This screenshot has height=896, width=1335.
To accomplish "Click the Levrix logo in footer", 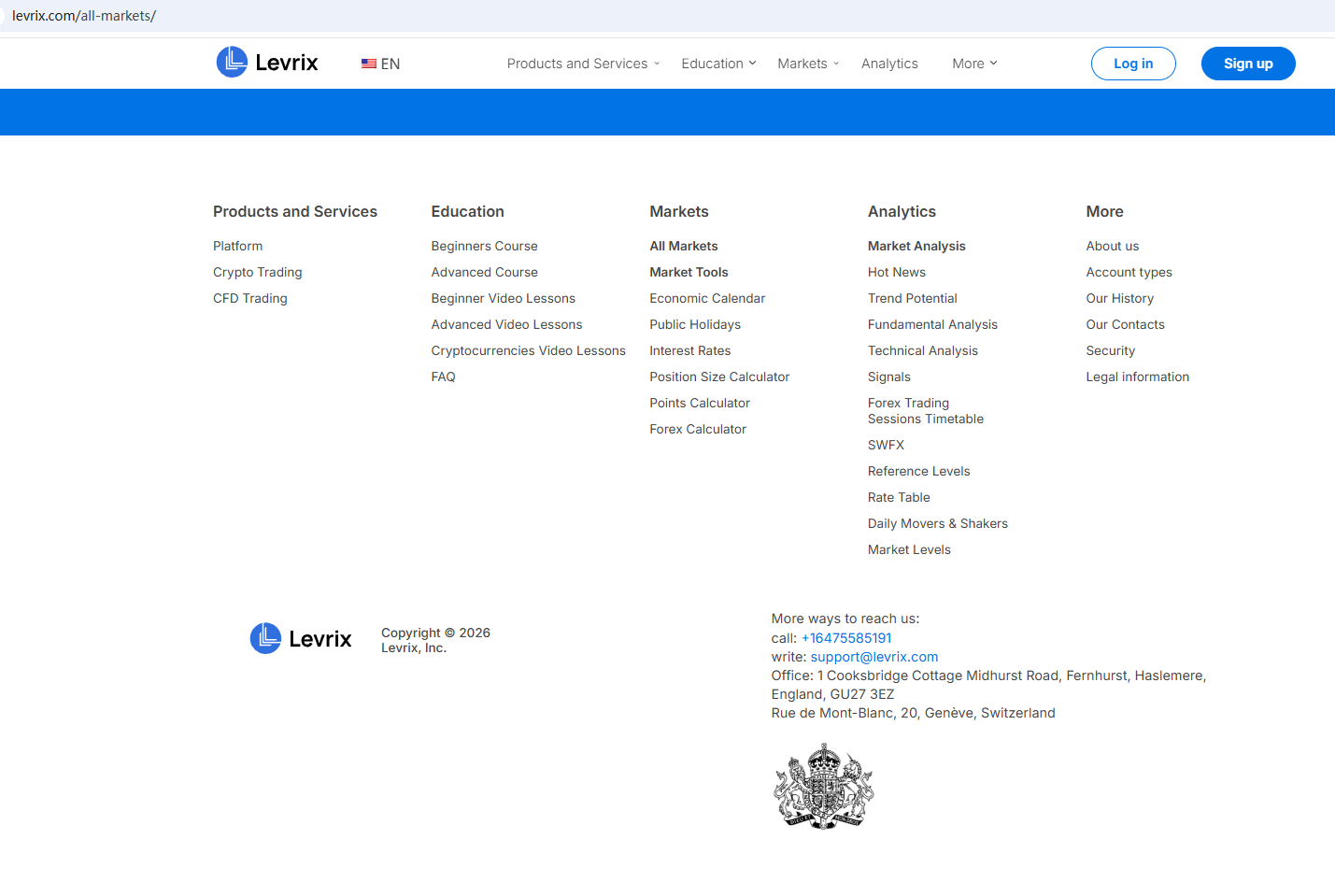I will click(x=301, y=639).
